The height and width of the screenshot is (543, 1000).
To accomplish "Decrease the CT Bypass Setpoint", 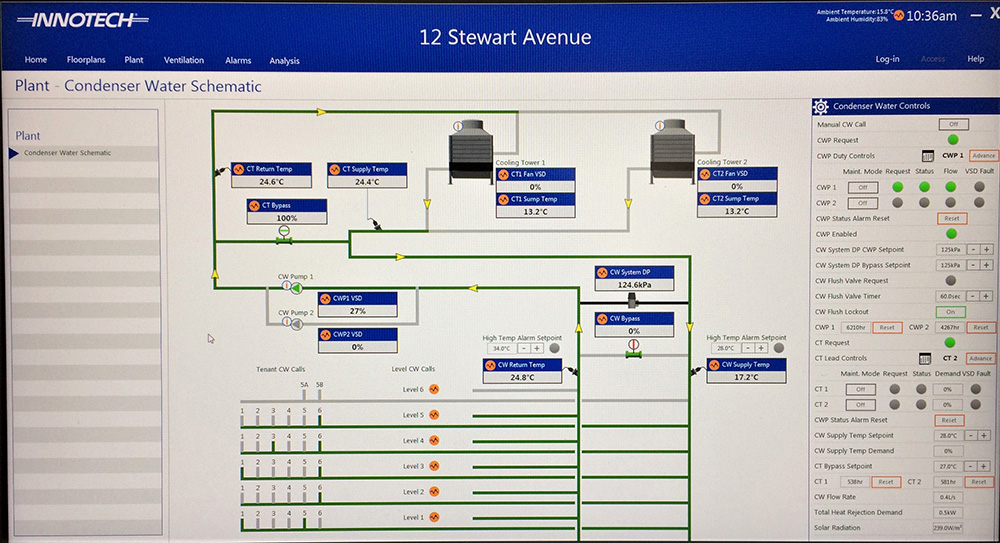I will coord(971,466).
